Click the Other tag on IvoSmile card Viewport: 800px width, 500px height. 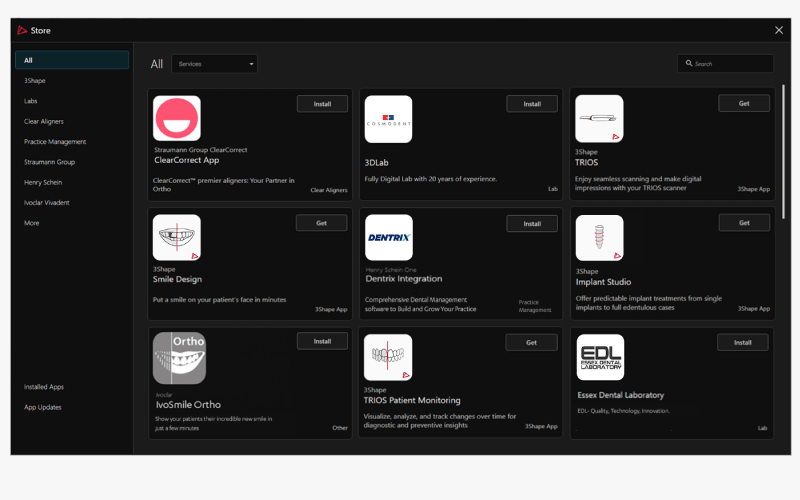coord(340,428)
